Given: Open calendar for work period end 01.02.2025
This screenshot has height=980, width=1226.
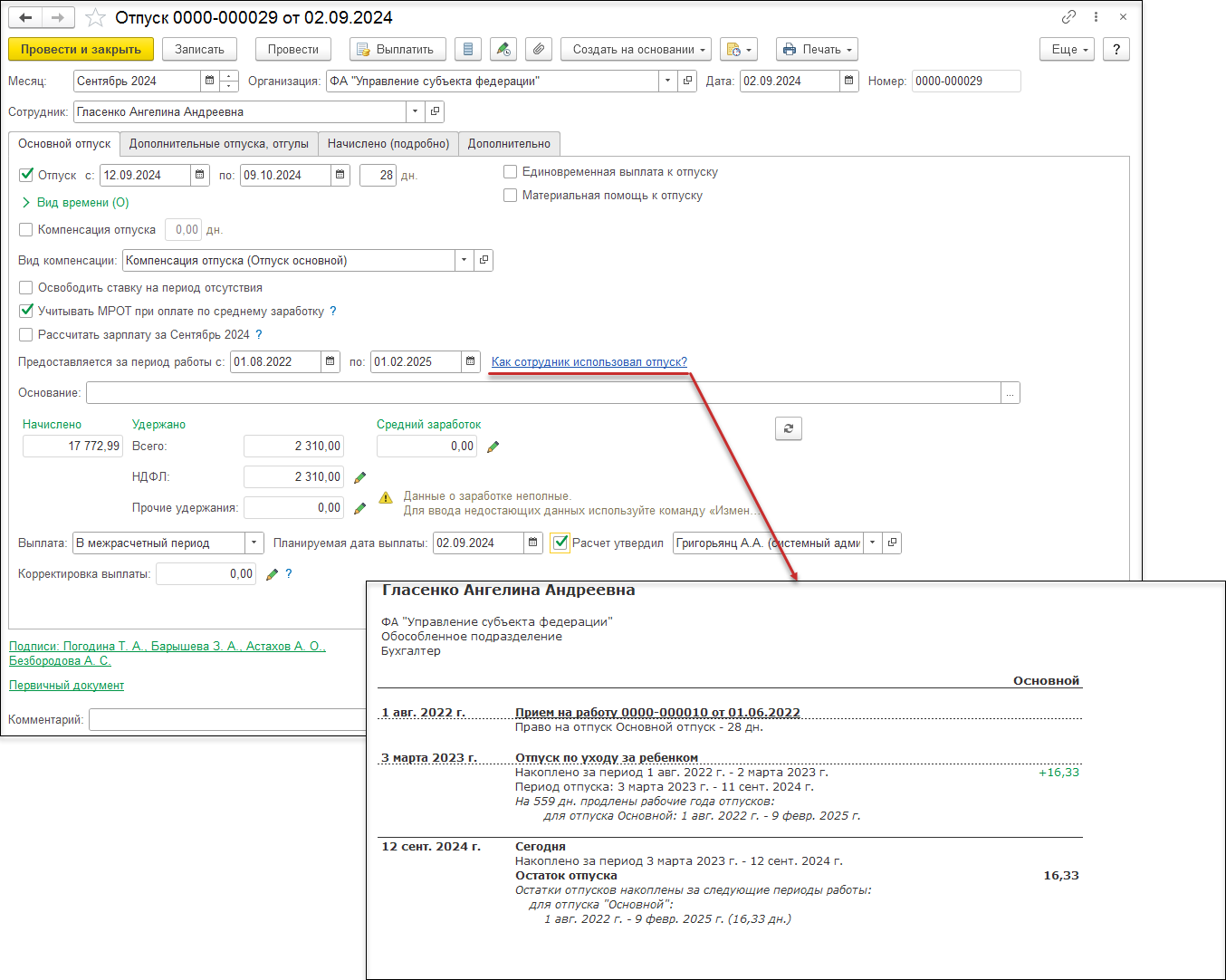Looking at the screenshot, I should point(470,361).
